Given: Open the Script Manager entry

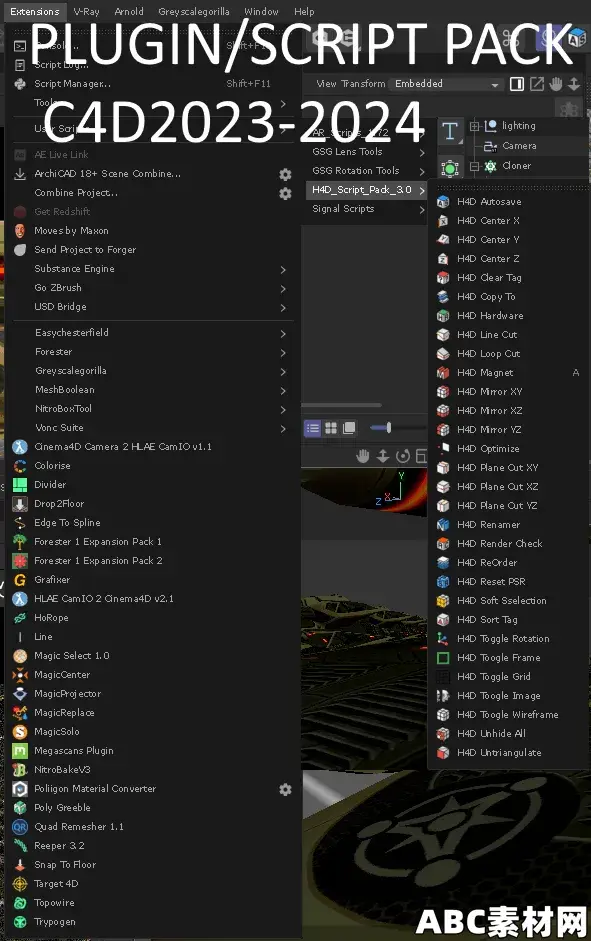Looking at the screenshot, I should click(72, 84).
